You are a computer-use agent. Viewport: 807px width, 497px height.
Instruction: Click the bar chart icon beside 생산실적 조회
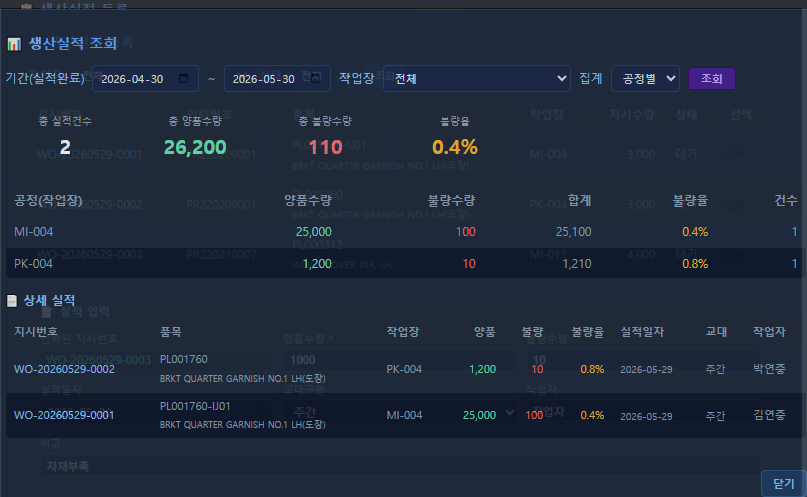pos(14,44)
